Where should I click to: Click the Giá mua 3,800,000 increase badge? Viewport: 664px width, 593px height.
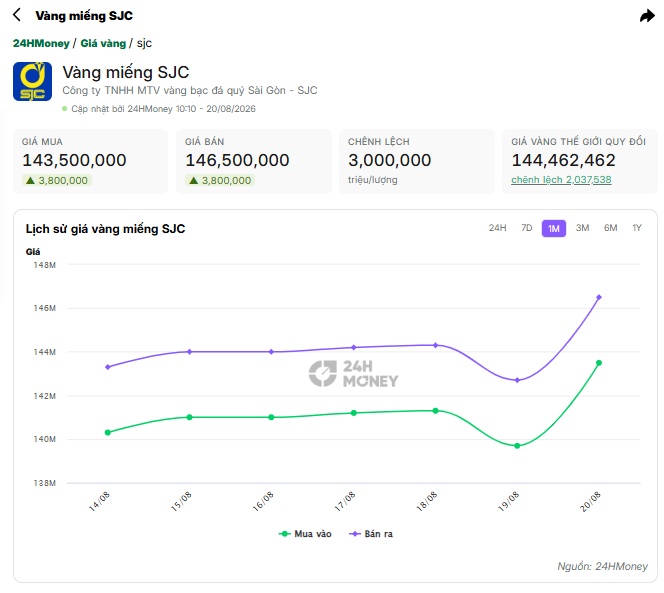pyautogui.click(x=57, y=180)
